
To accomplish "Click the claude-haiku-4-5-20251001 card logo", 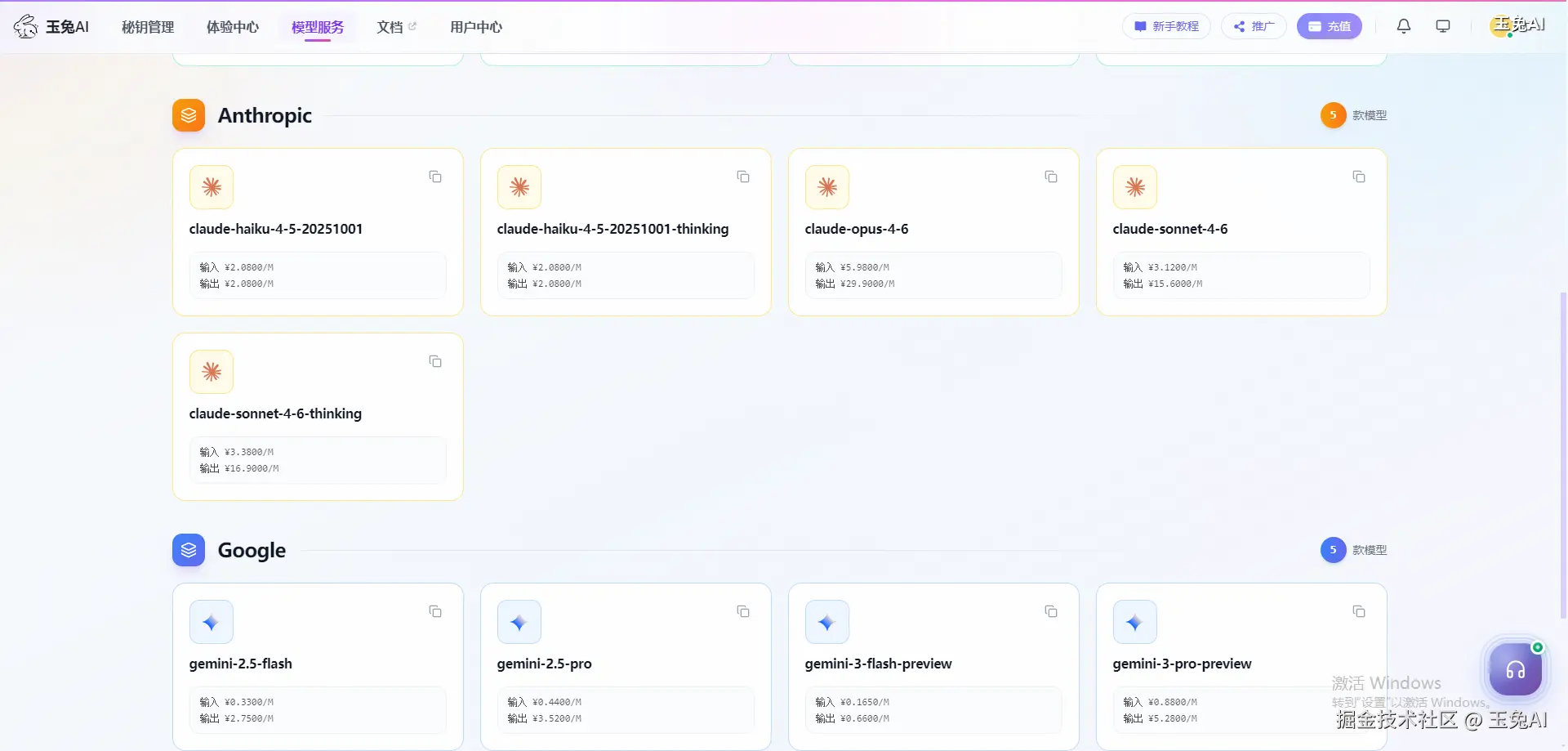I will (x=212, y=187).
